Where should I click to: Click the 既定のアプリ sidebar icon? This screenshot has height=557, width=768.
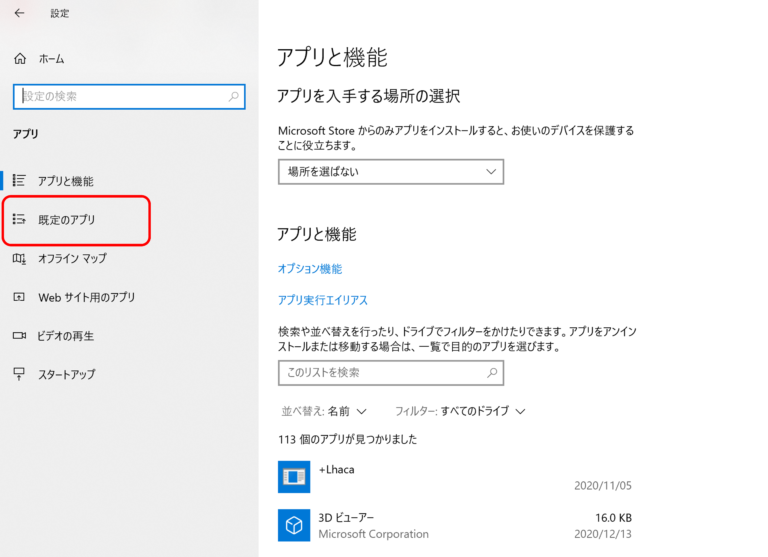coord(19,219)
